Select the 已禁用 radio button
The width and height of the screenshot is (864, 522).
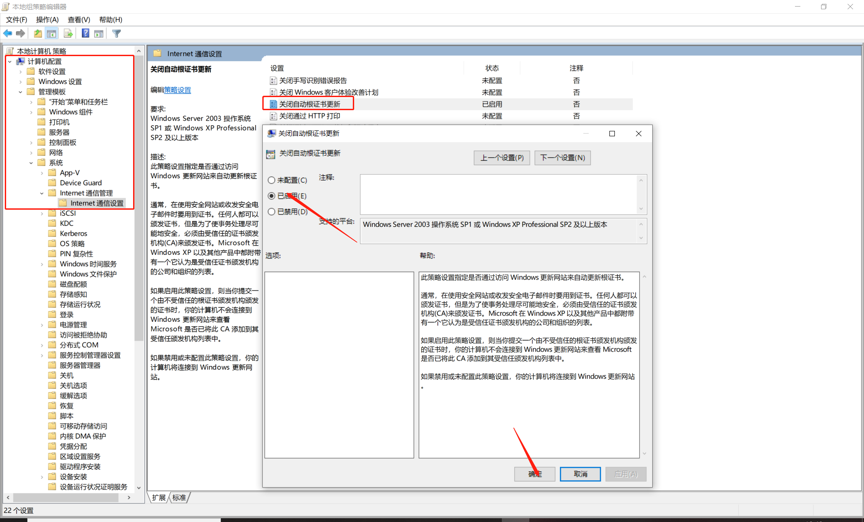coord(272,212)
